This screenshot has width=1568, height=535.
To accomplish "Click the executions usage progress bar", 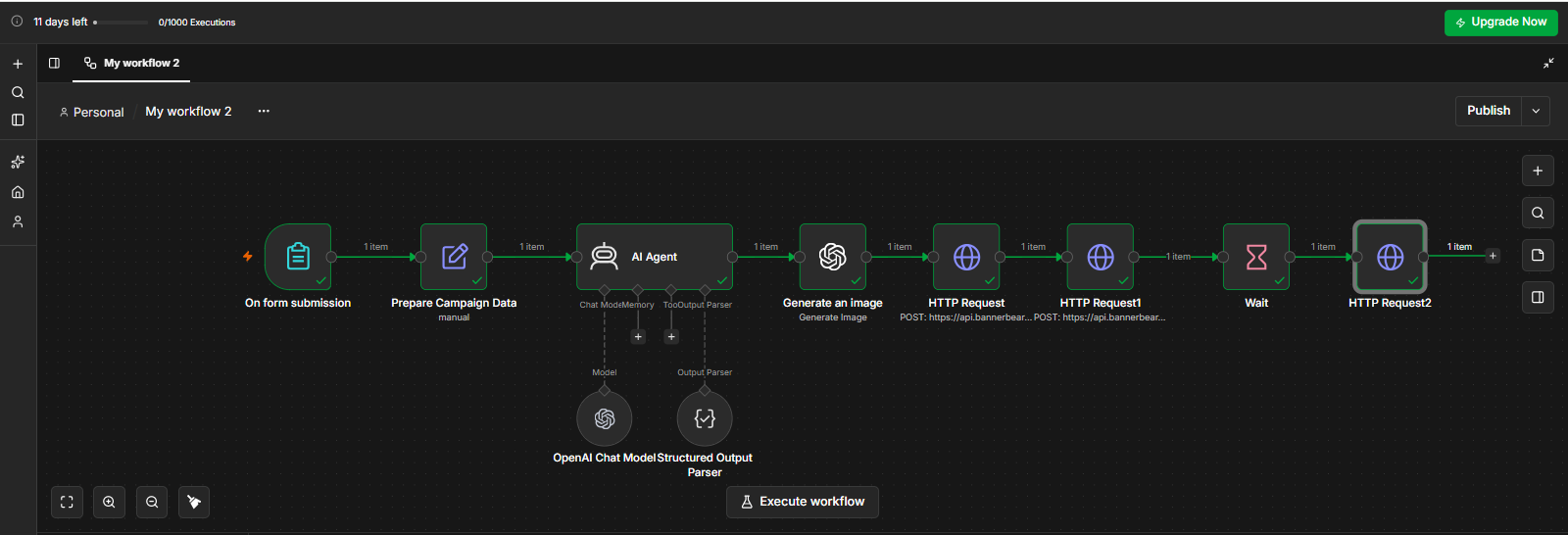I will pyautogui.click(x=122, y=22).
